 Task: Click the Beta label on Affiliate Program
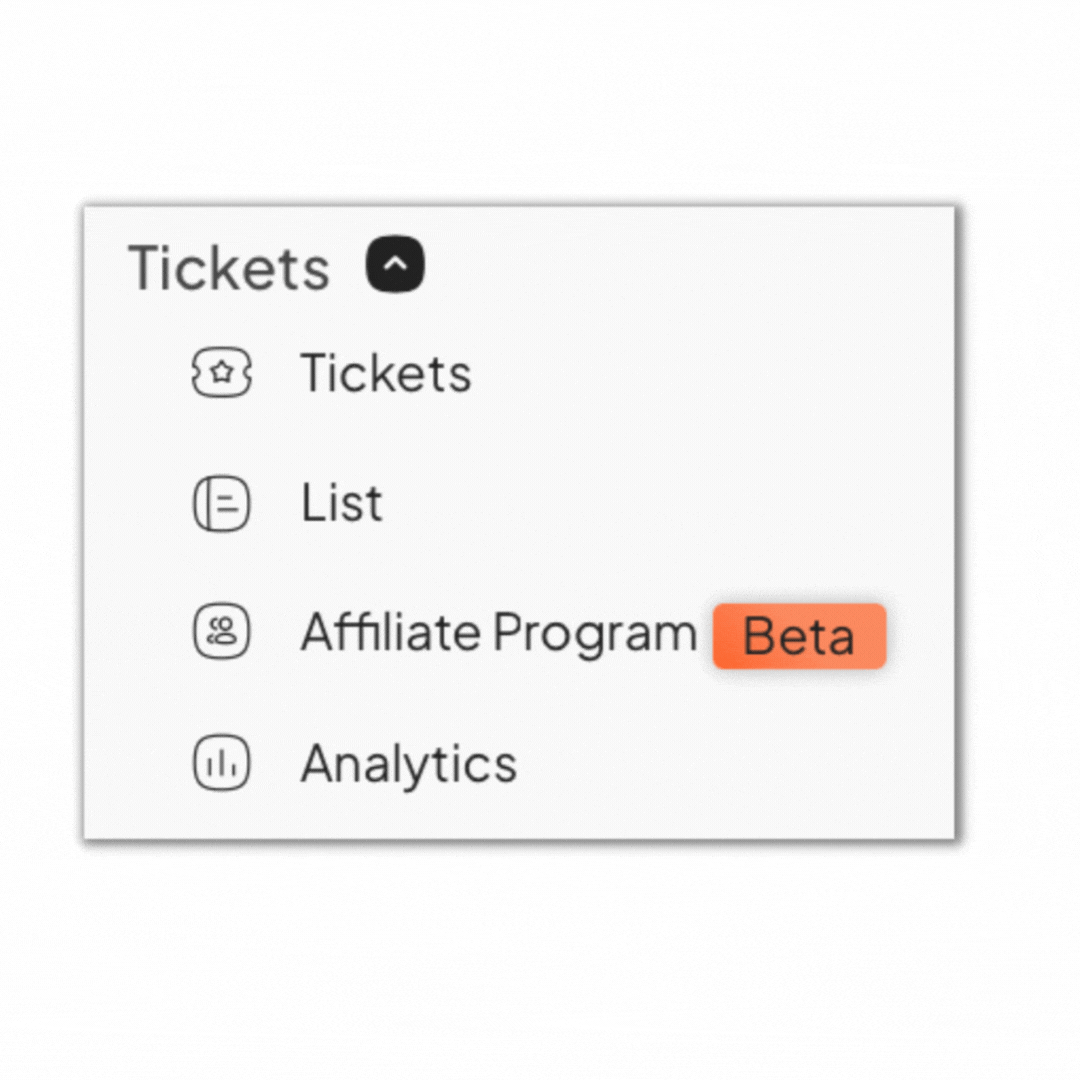pyautogui.click(x=798, y=636)
